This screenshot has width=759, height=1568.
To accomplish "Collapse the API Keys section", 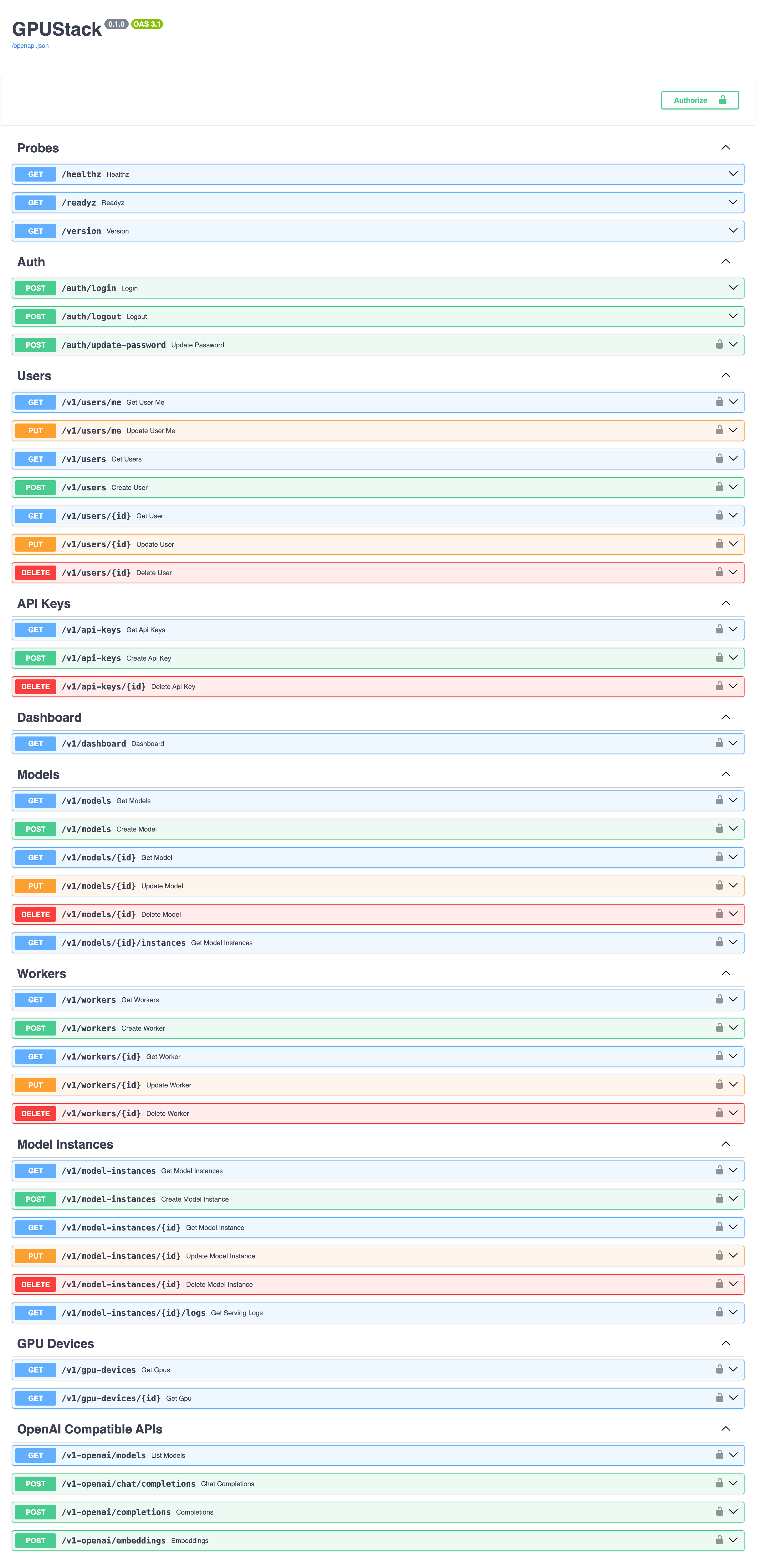I will point(725,603).
